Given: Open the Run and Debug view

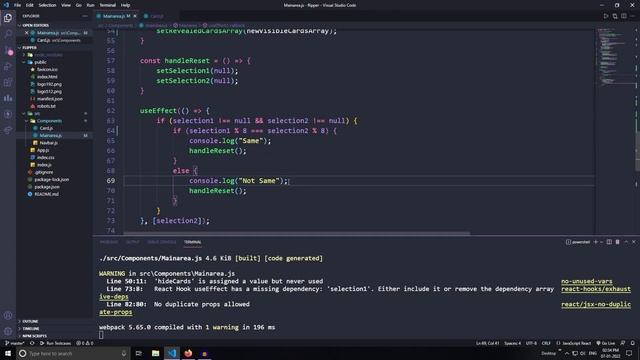Looking at the screenshot, I should 8,66.
